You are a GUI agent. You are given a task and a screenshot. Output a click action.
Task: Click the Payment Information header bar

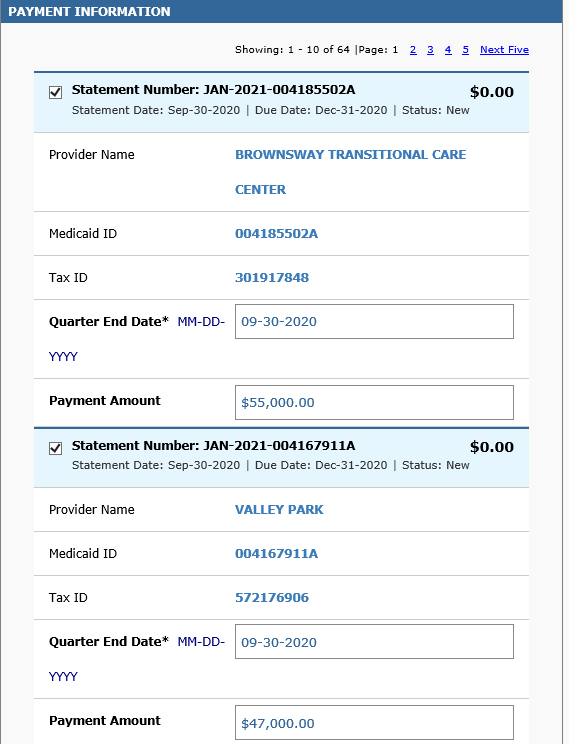[281, 11]
